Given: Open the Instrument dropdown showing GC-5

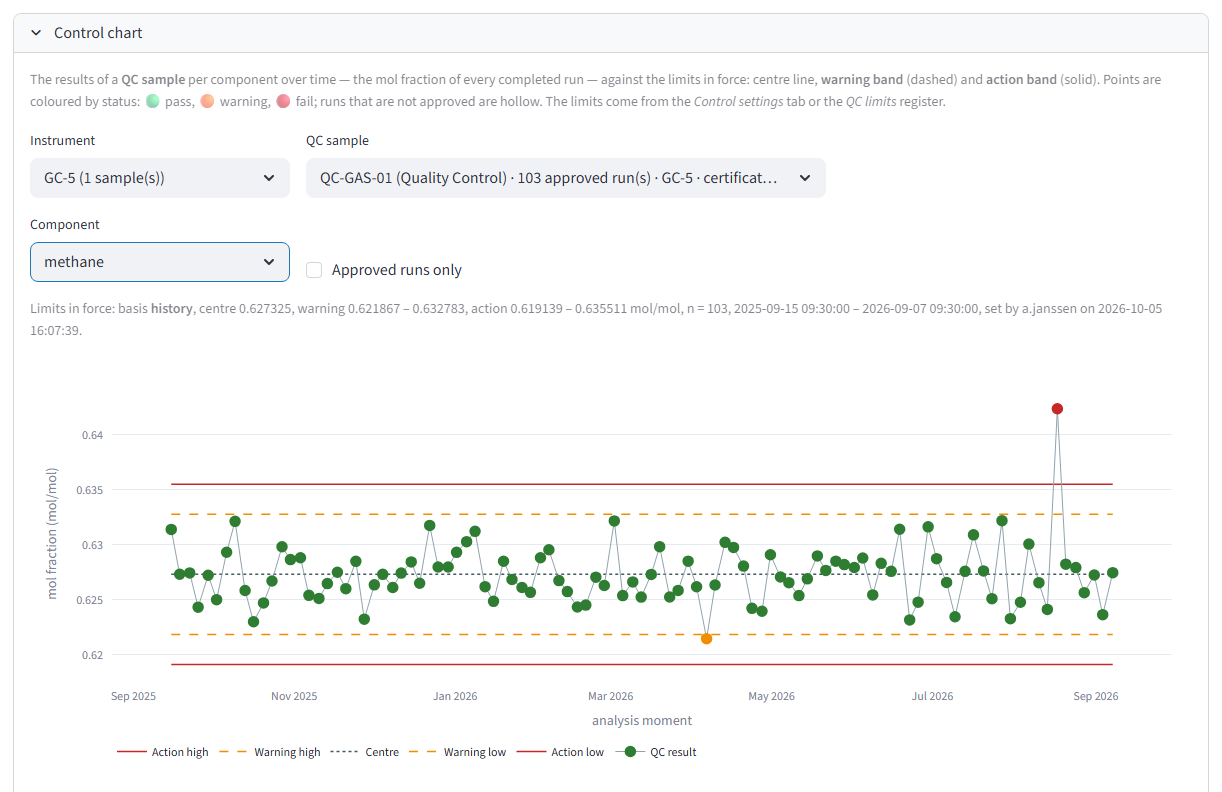Looking at the screenshot, I should click(x=160, y=178).
